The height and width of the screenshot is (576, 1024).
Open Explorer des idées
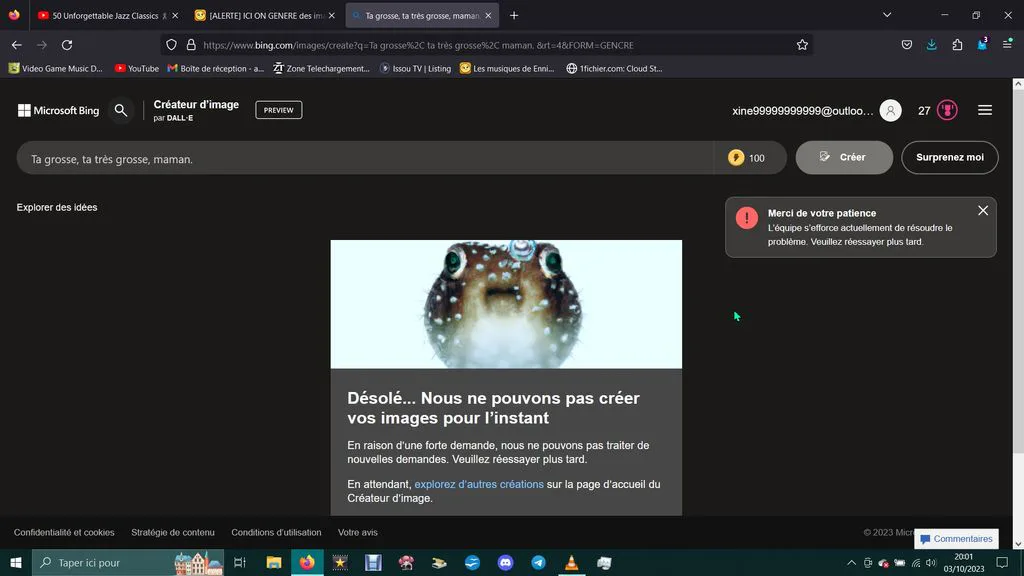[57, 207]
